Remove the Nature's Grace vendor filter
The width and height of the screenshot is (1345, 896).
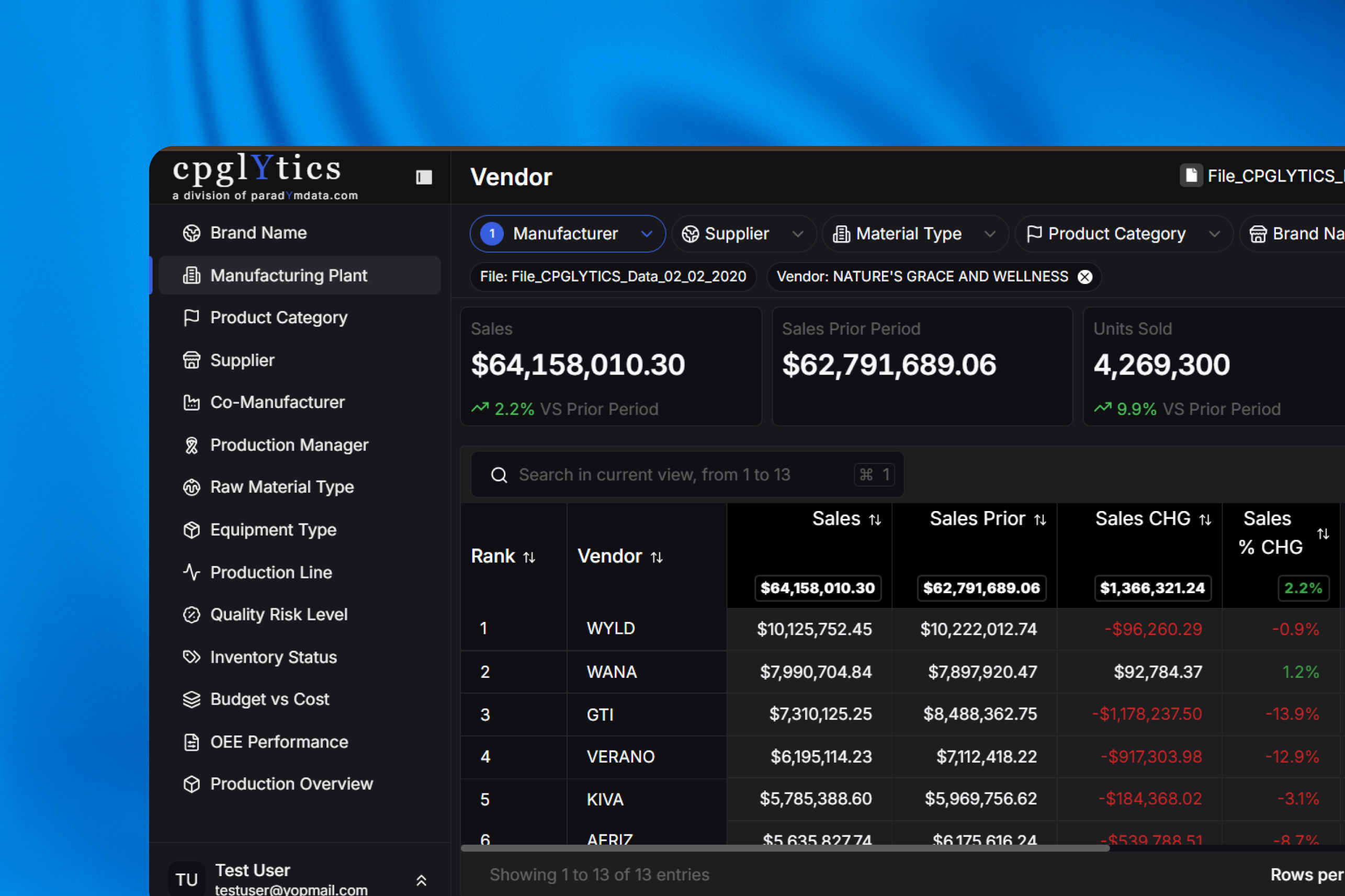[1084, 277]
